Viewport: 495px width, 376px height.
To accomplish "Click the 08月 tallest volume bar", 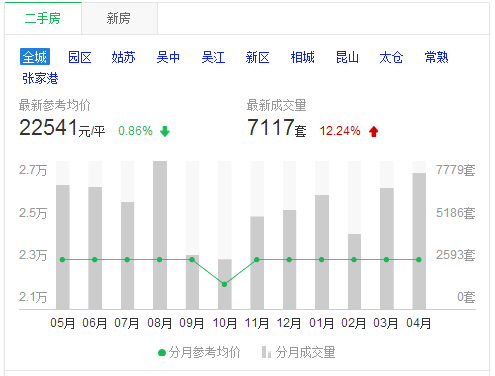I will point(160,235).
